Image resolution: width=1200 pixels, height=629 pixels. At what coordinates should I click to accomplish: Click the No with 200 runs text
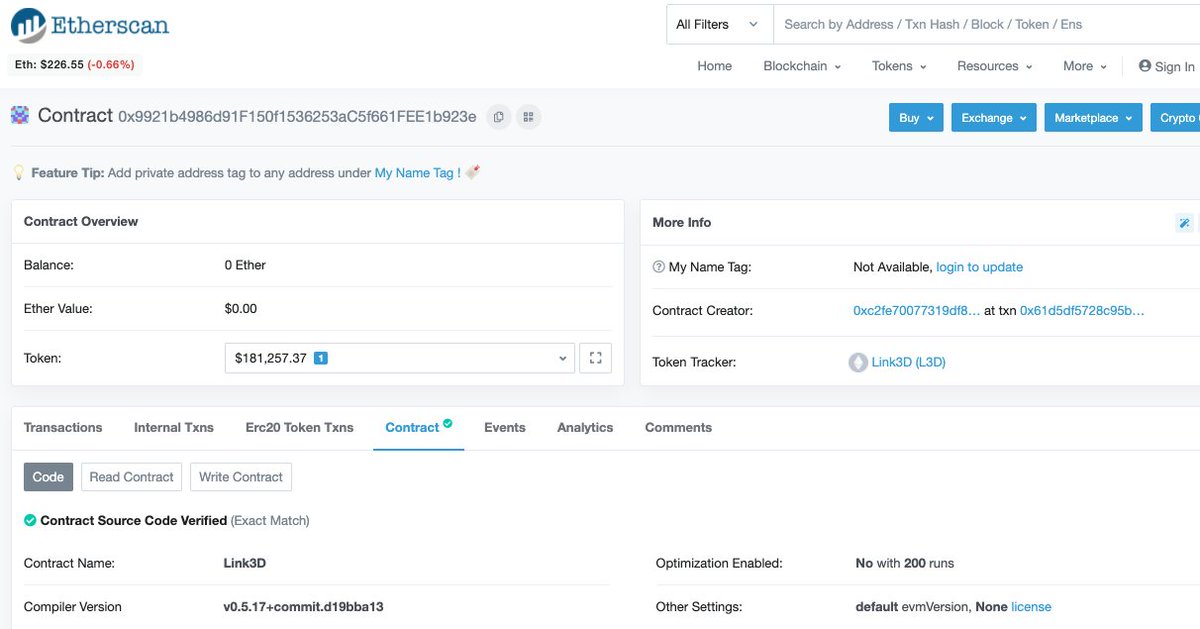click(905, 563)
